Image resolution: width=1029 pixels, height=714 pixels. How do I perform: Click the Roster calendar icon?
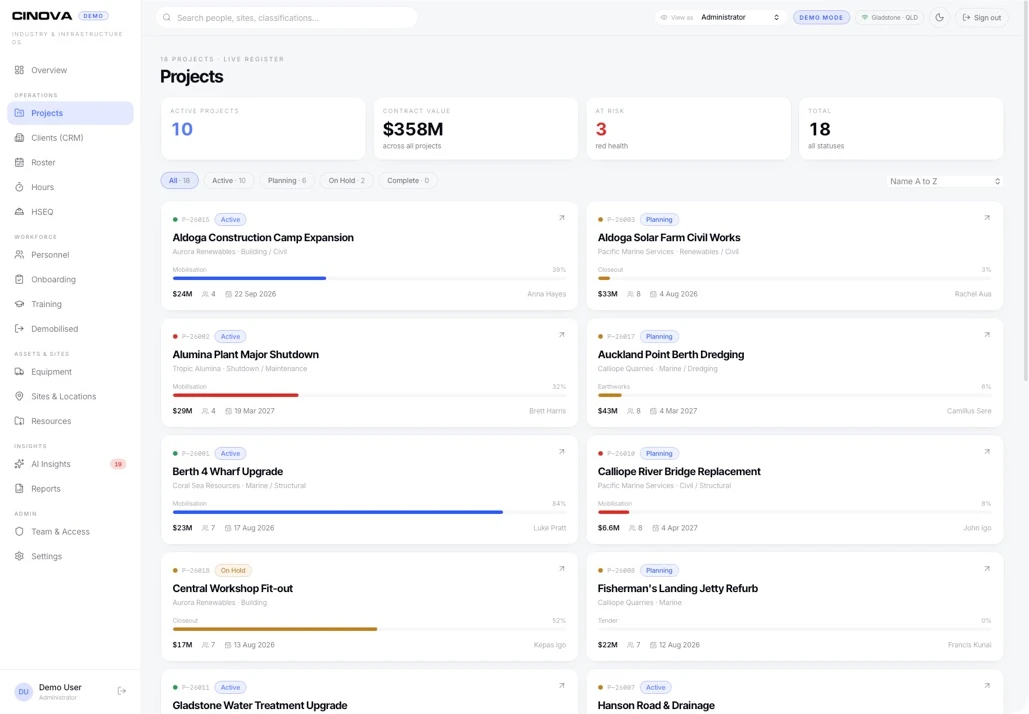(x=19, y=162)
